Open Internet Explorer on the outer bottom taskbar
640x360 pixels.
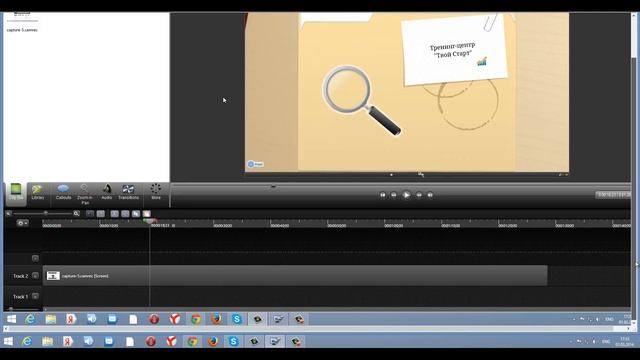27,341
